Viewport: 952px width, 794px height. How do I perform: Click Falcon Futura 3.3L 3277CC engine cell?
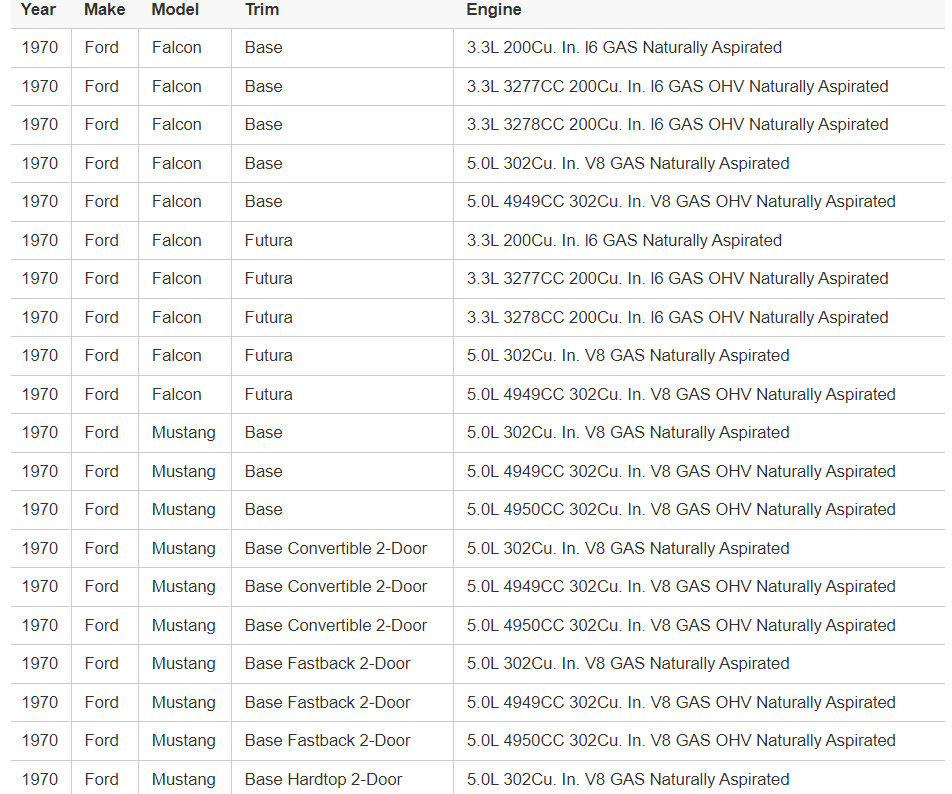[x=677, y=279]
